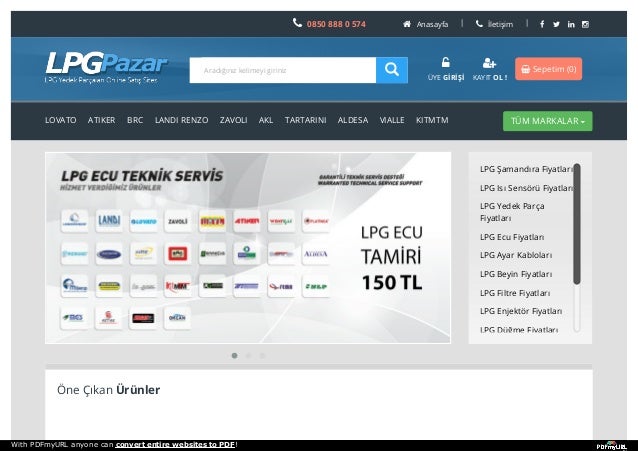Open TARTARINI brand menu
The height and width of the screenshot is (451, 638).
pyautogui.click(x=305, y=120)
